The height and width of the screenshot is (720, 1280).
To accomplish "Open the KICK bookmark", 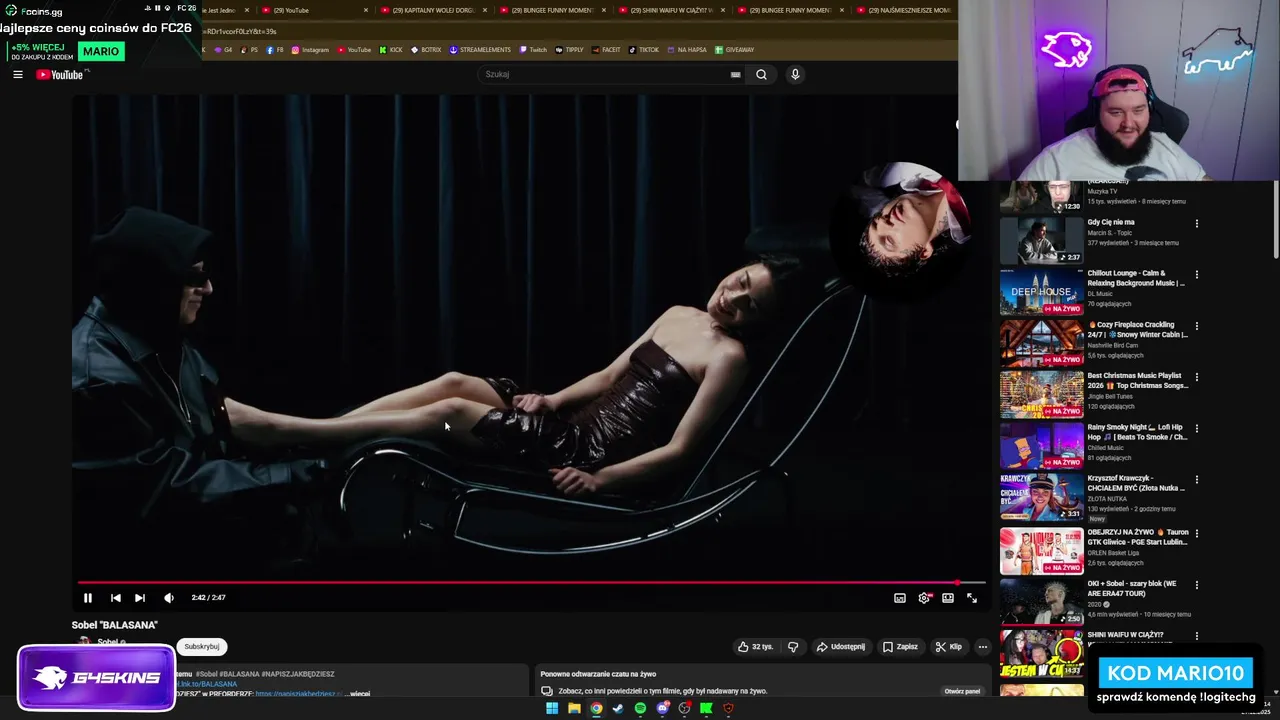I will [x=390, y=50].
